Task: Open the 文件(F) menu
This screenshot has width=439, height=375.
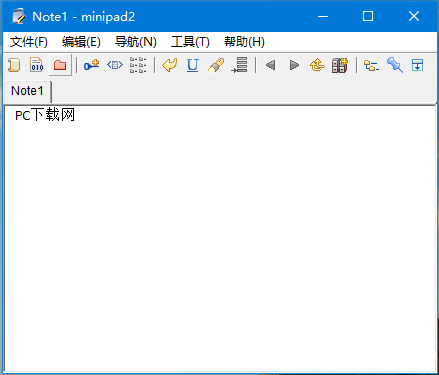Action: pos(29,42)
